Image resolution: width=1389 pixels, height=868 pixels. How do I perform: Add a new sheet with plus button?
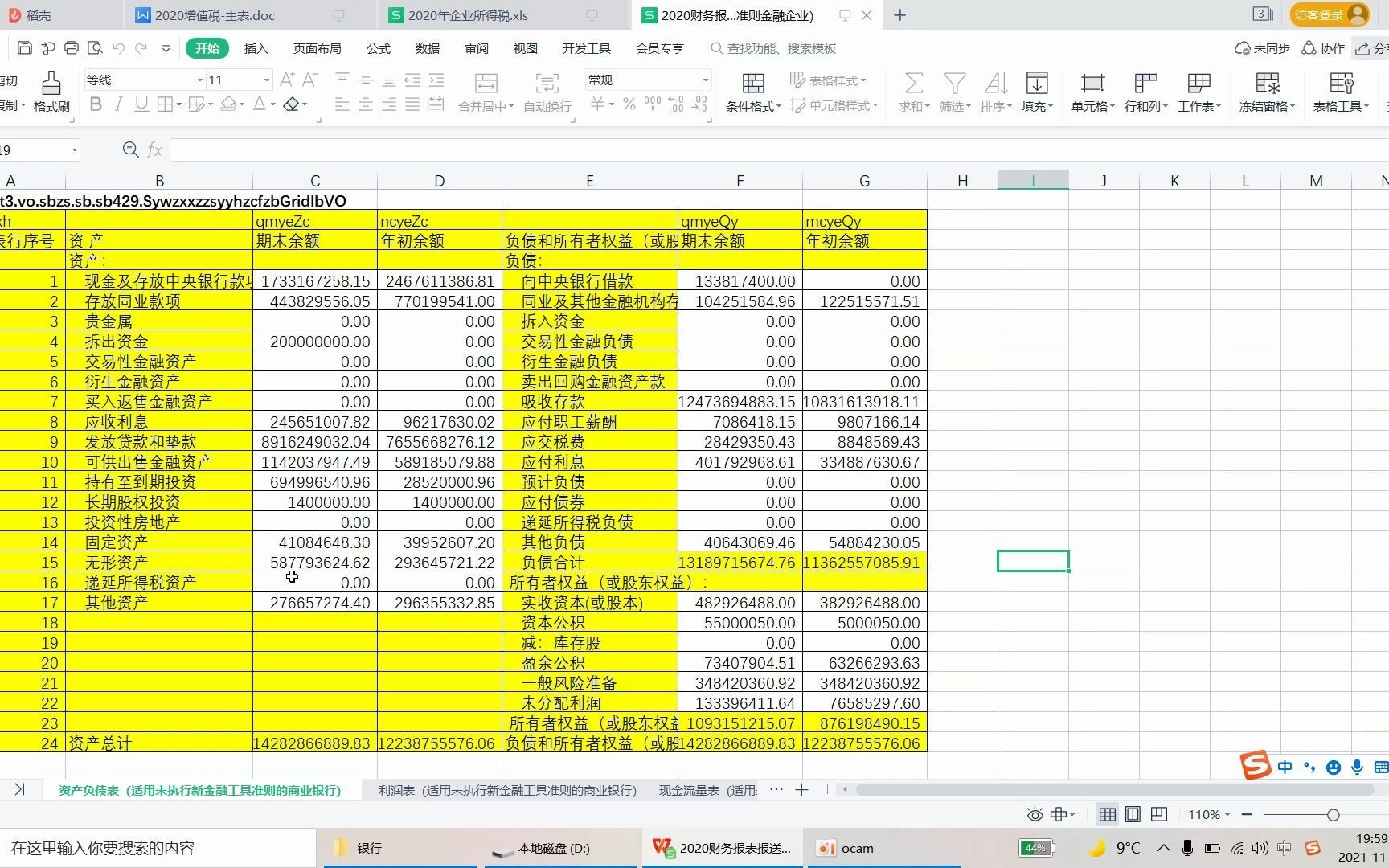pos(801,790)
